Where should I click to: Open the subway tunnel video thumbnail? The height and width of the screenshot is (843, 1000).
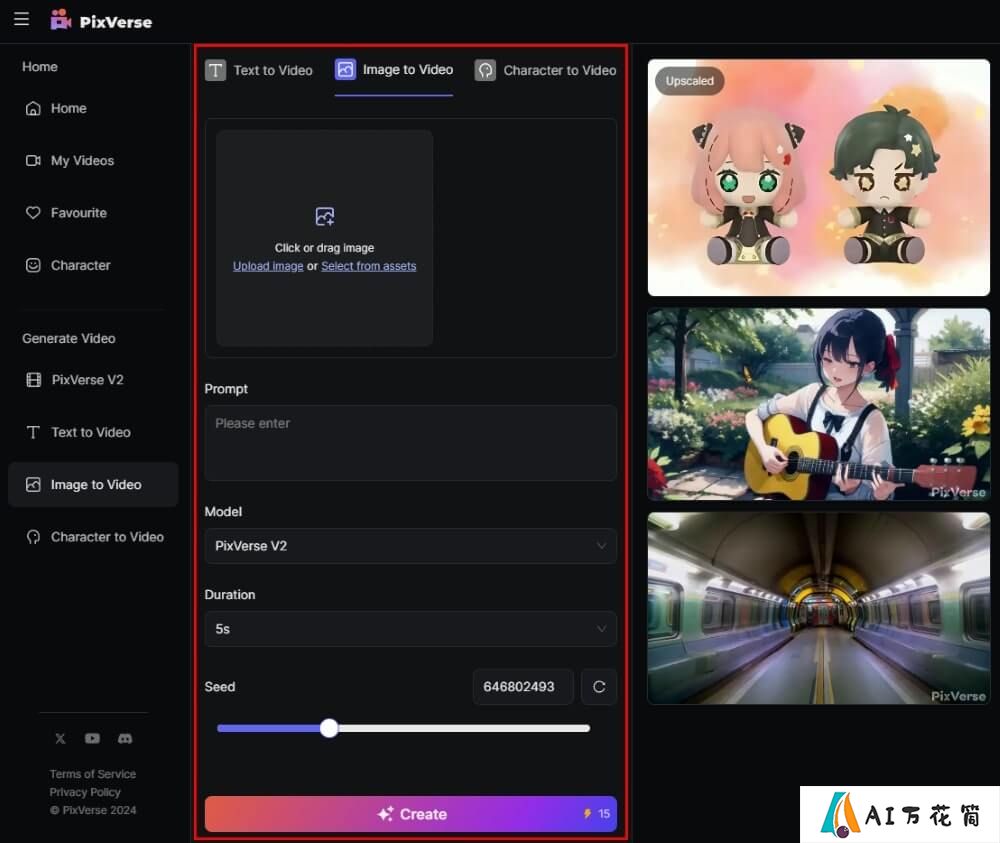pyautogui.click(x=819, y=608)
